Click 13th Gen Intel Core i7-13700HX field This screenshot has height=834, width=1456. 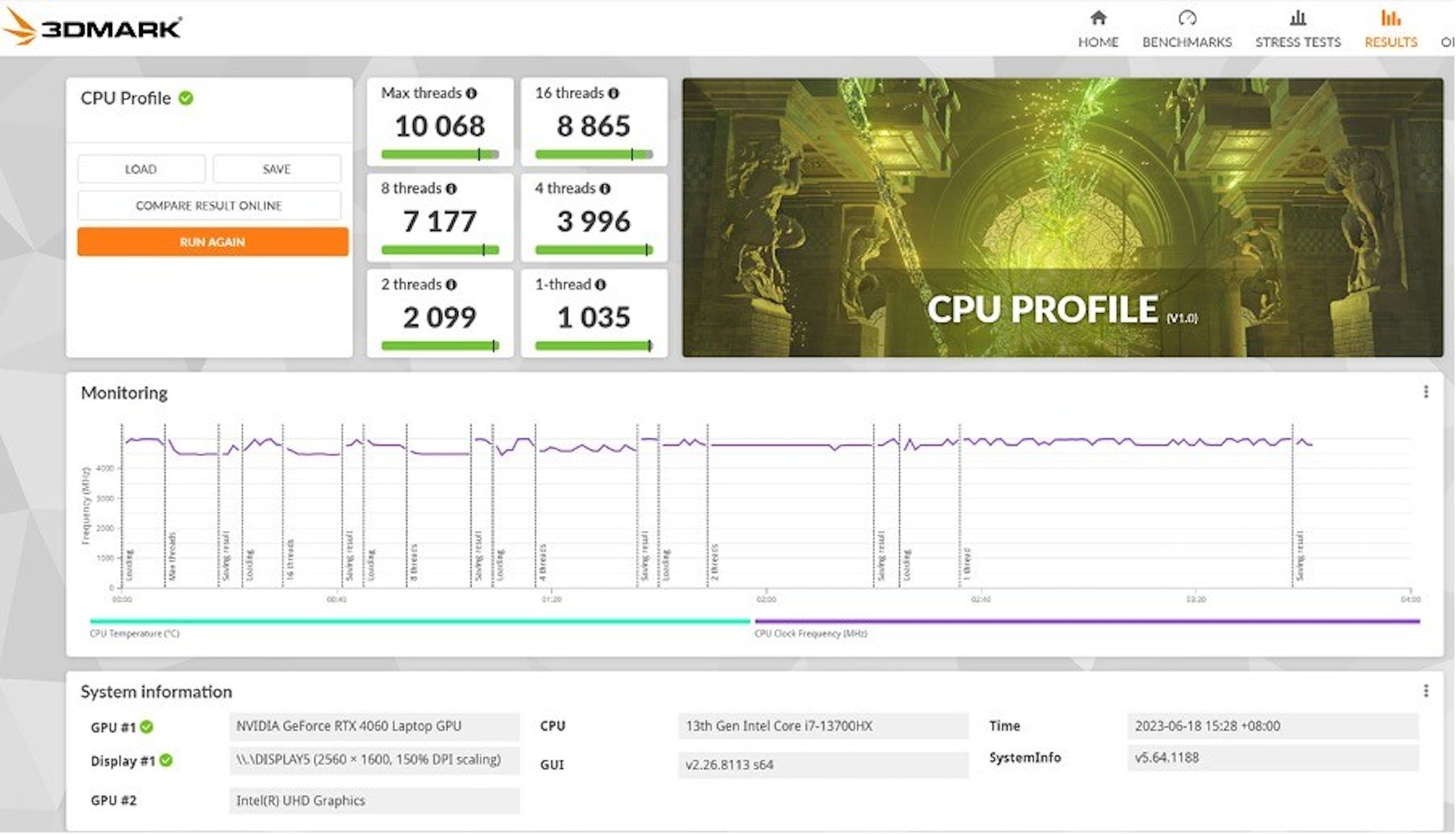(824, 727)
